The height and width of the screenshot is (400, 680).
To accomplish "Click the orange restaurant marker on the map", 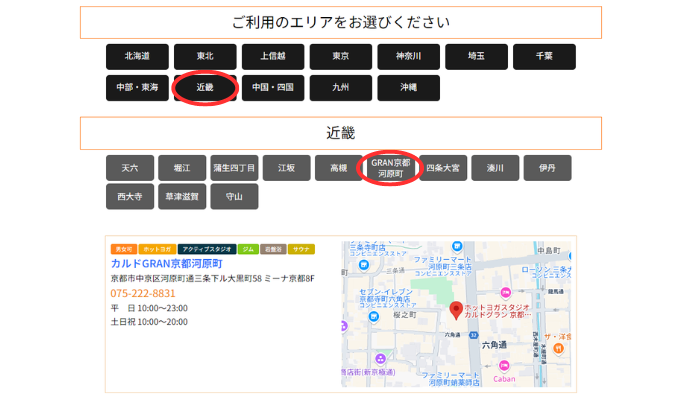I will [559, 348].
